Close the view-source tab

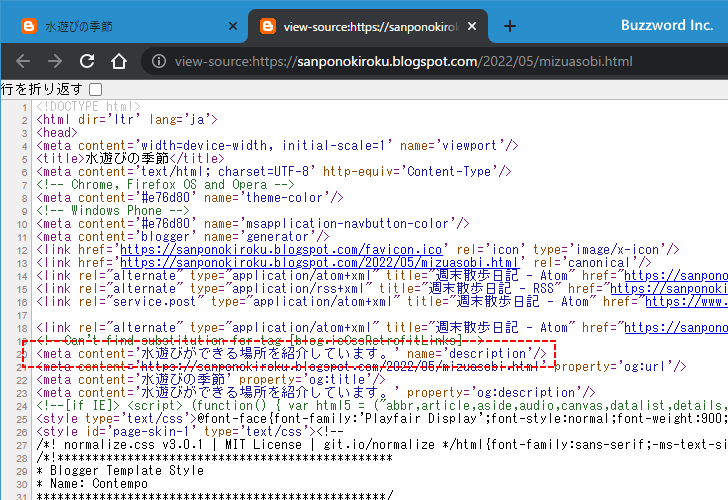472,26
